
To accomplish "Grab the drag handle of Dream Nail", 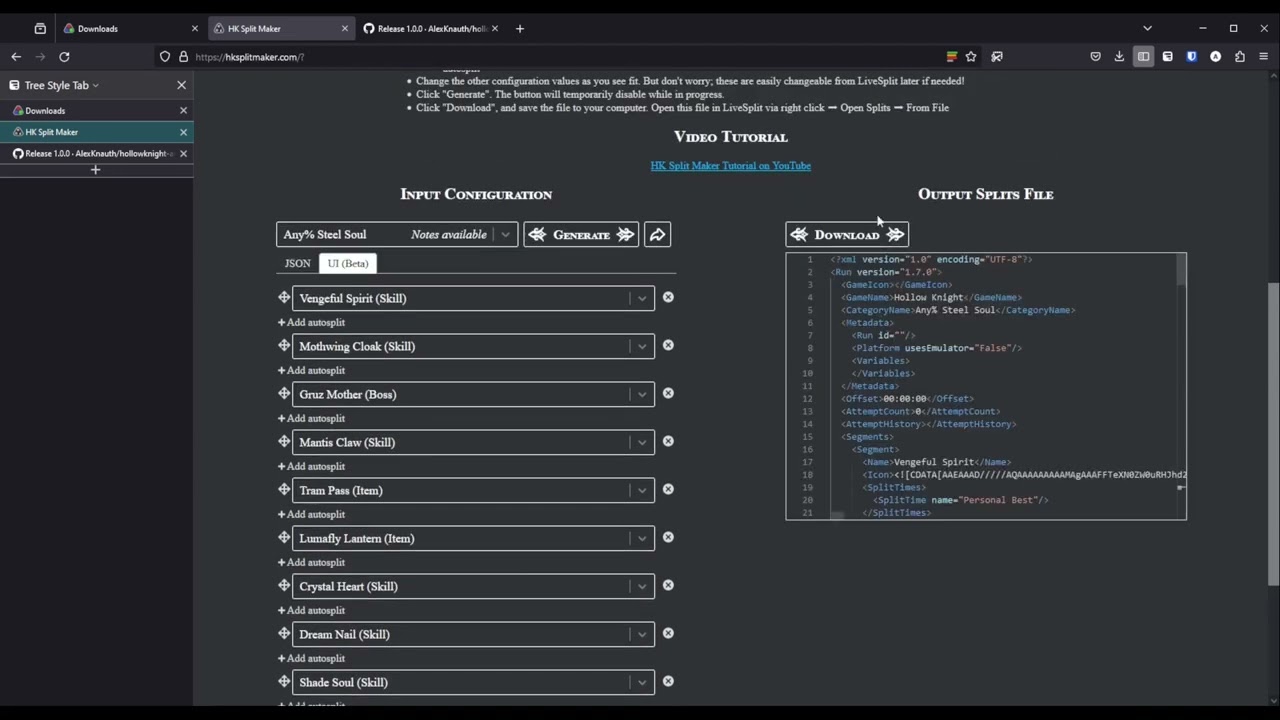I will click(x=284, y=633).
